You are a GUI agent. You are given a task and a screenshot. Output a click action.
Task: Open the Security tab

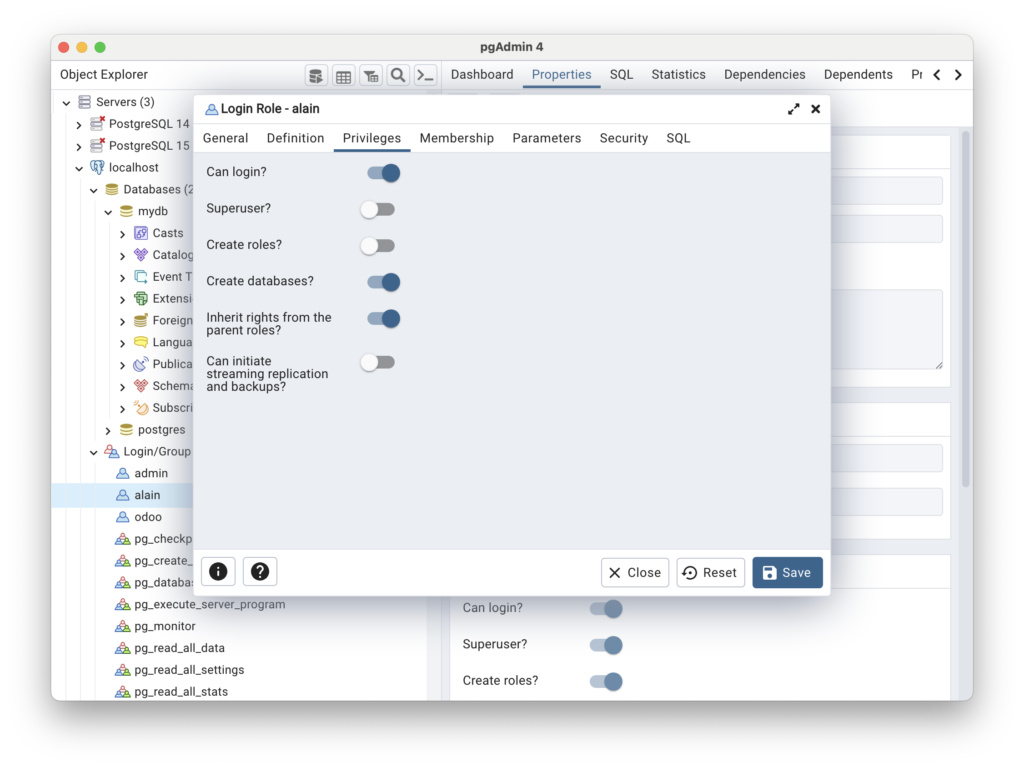624,138
